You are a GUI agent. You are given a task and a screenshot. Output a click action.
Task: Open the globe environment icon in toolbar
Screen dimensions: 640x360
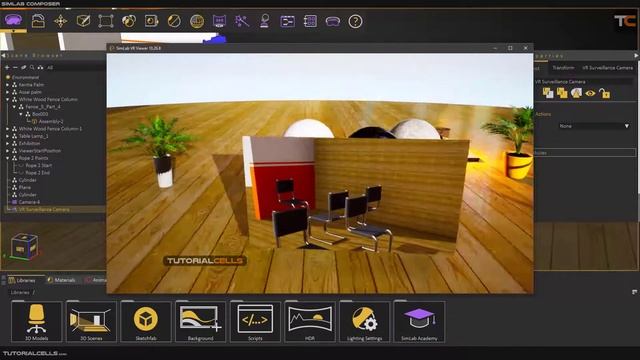197,21
